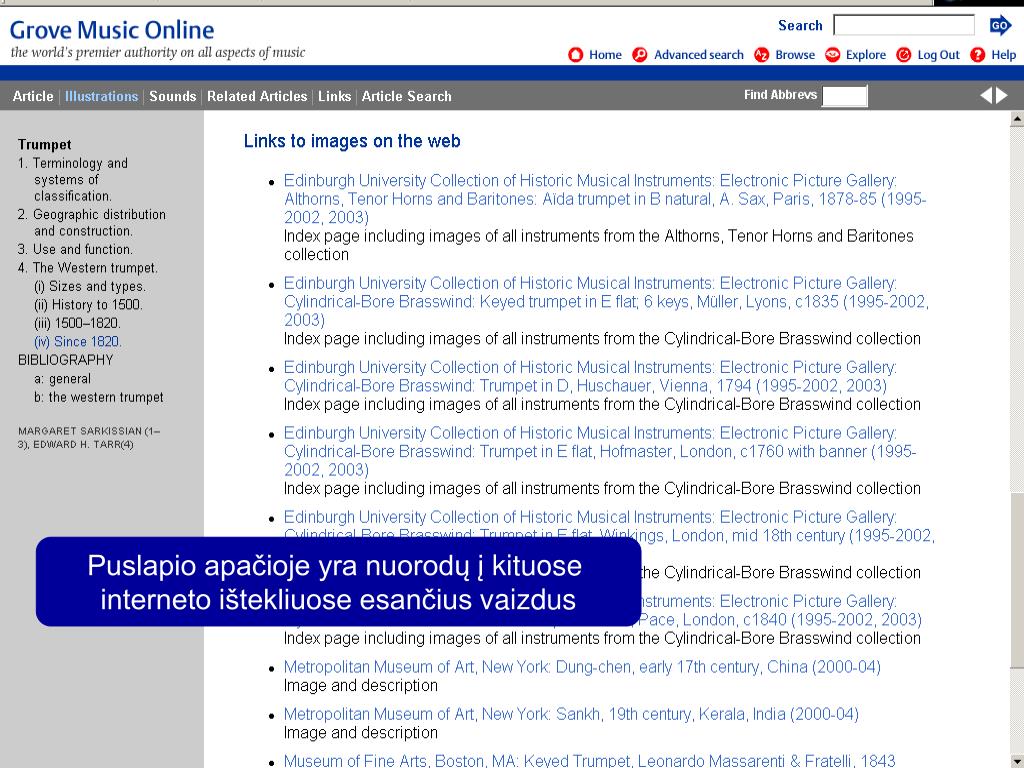1024x768 pixels.
Task: Open section 3 Use and function
Action: 75,249
